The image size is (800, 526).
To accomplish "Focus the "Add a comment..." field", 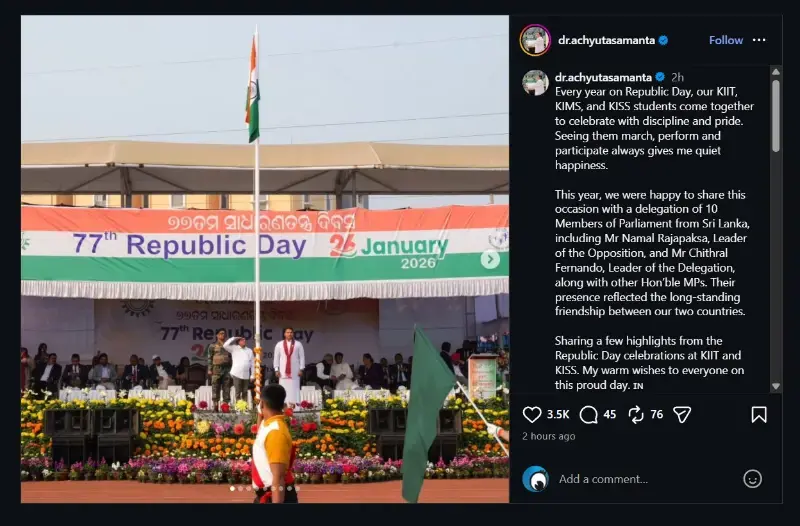I will click(640, 479).
